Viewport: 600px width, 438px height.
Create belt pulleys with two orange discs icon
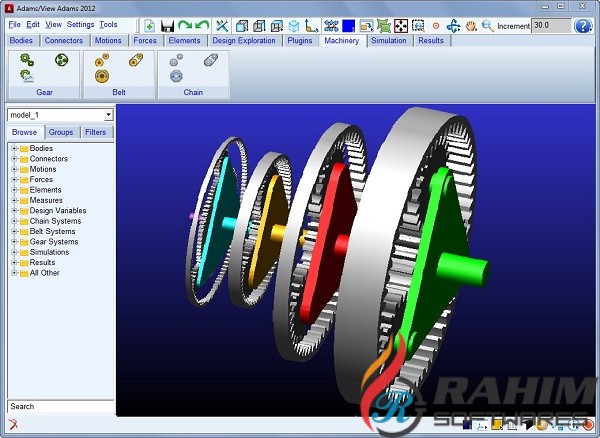tap(102, 60)
